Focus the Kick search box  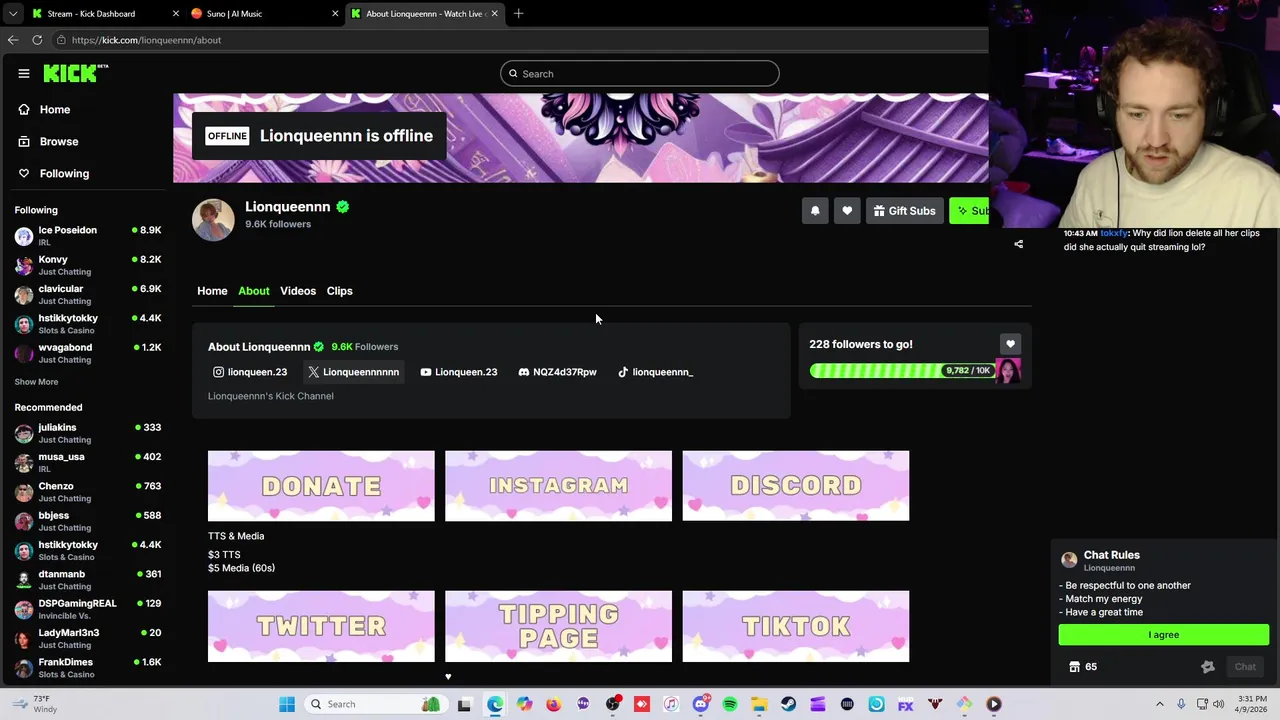pyautogui.click(x=640, y=74)
